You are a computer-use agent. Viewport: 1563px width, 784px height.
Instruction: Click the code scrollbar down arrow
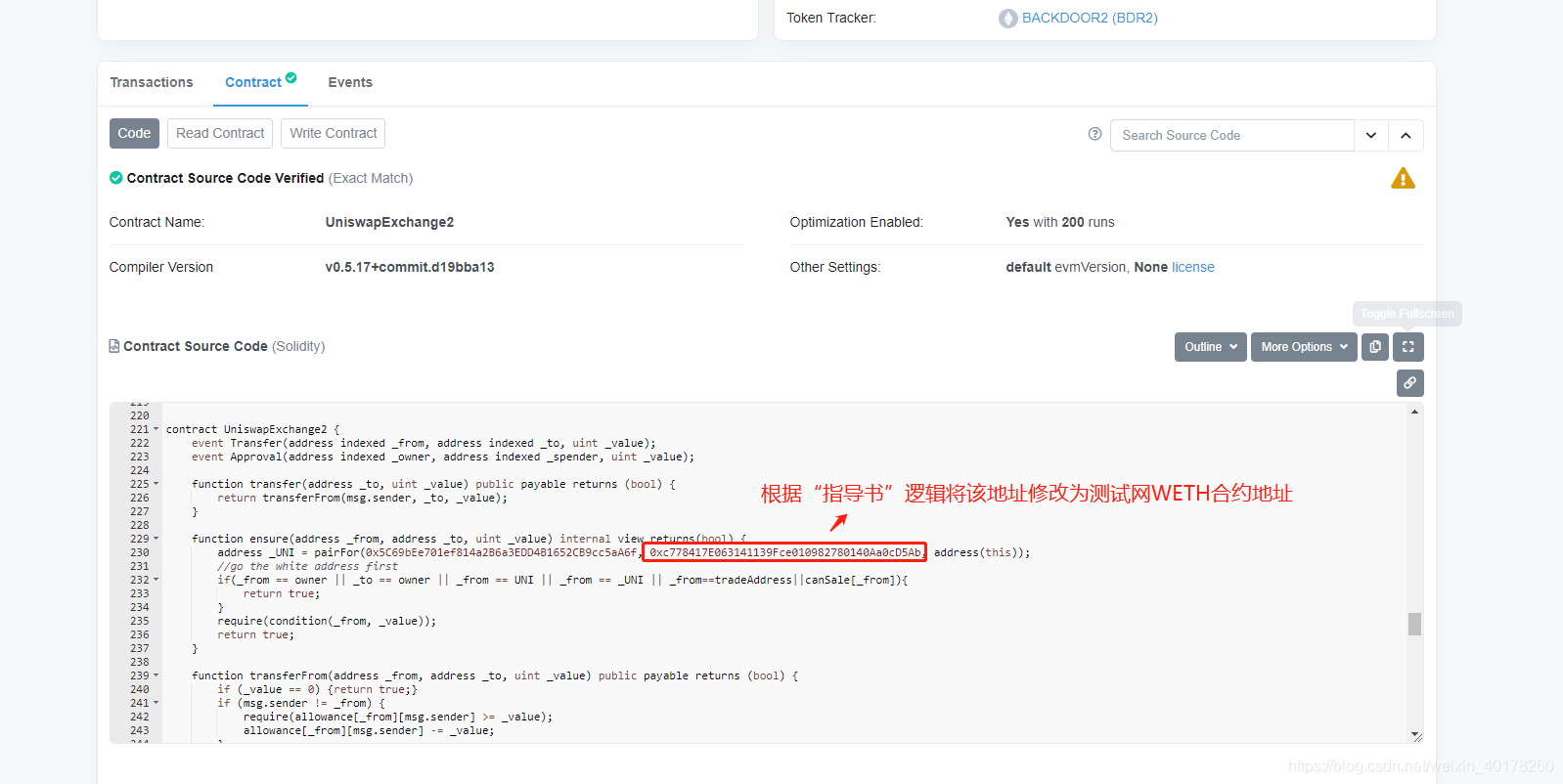[x=1414, y=734]
